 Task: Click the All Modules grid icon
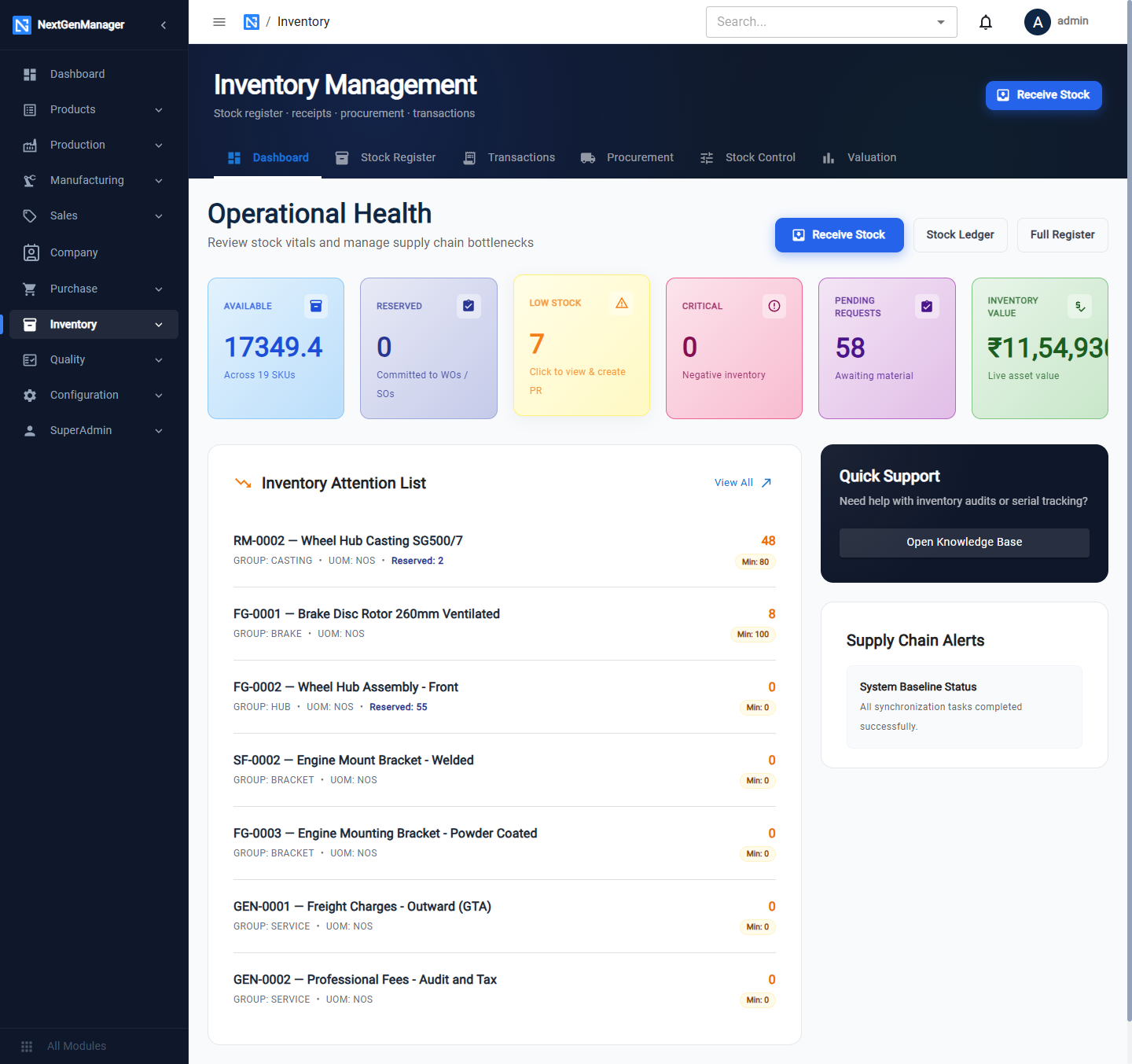27,1046
